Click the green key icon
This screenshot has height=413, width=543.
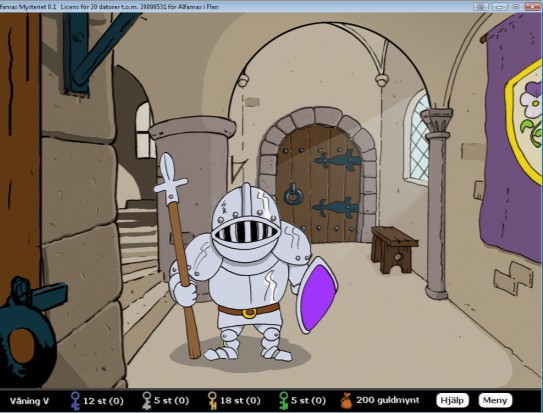point(284,401)
